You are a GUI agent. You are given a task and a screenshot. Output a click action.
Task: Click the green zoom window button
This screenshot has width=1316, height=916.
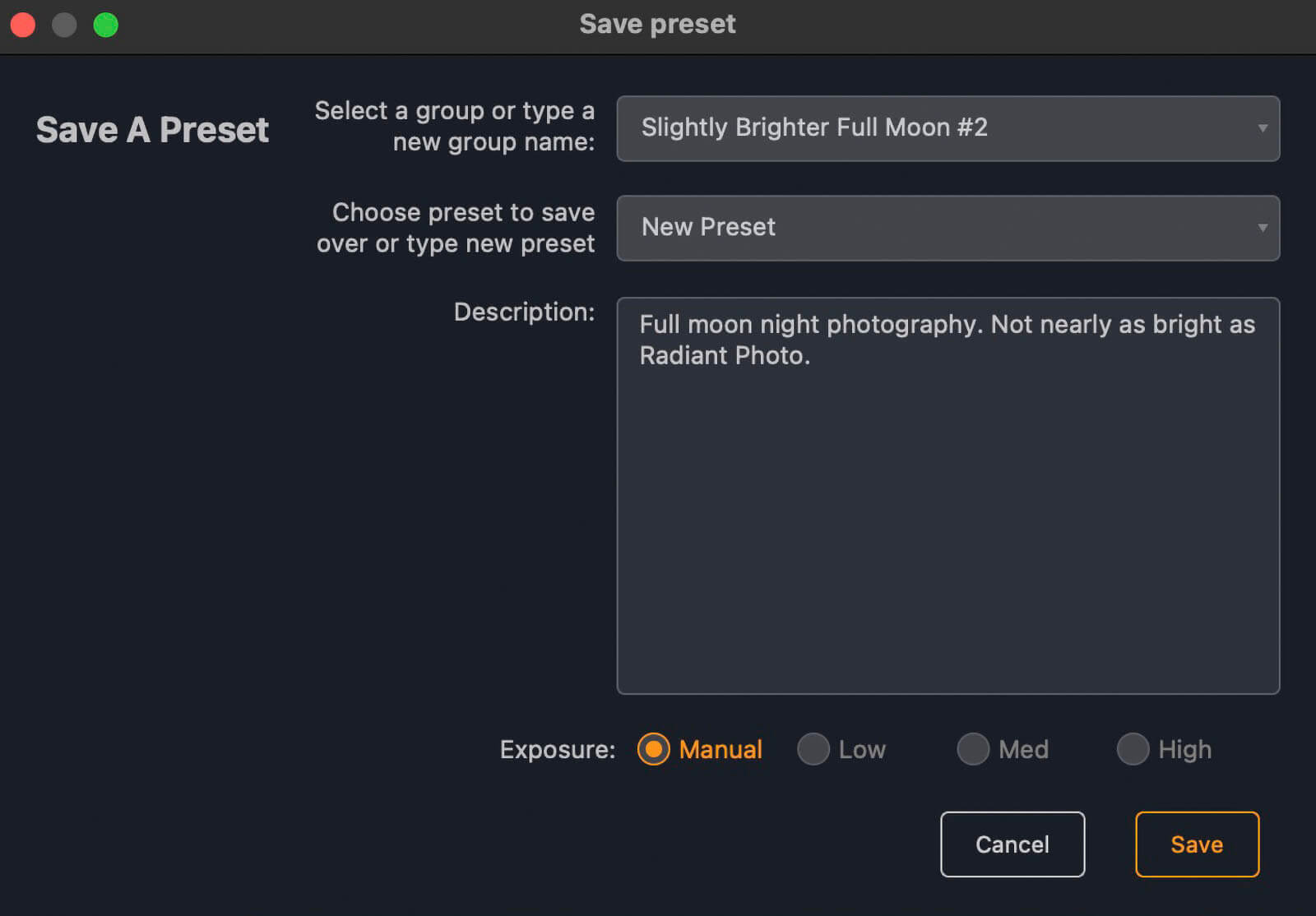pyautogui.click(x=106, y=25)
